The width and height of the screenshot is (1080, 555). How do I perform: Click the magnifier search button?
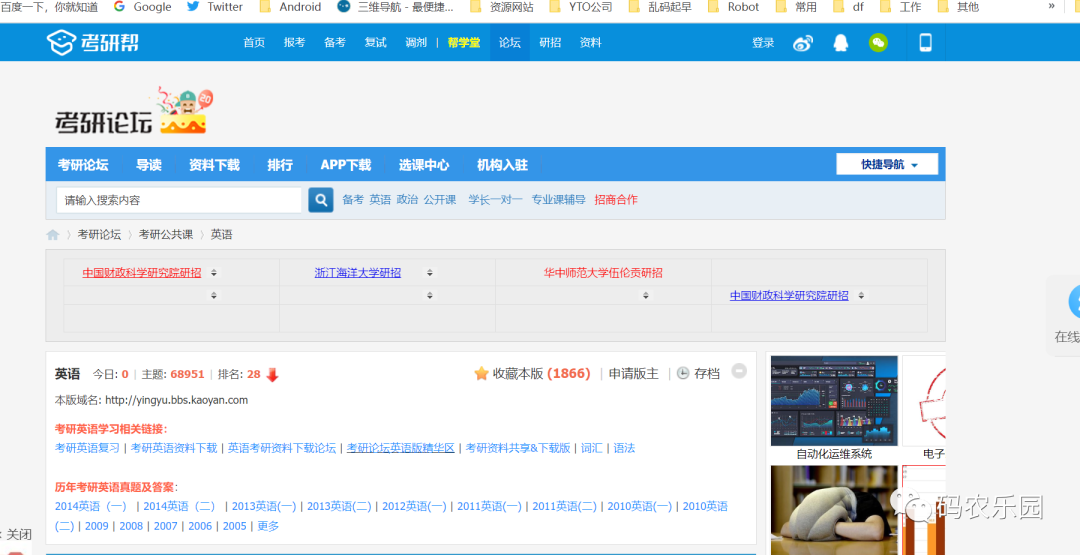(320, 200)
